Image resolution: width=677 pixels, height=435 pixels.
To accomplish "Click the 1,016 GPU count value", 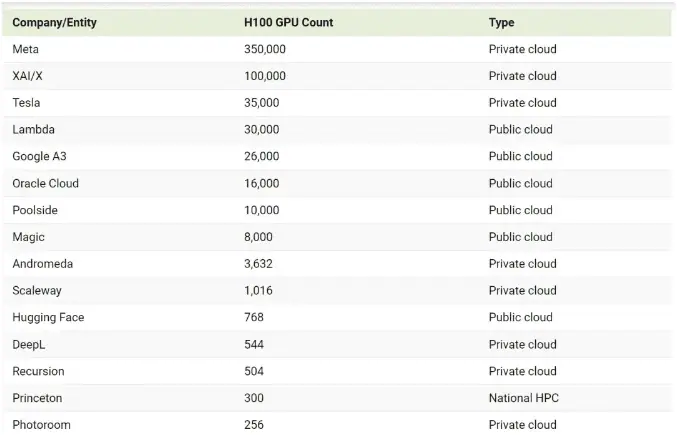I will pos(258,290).
